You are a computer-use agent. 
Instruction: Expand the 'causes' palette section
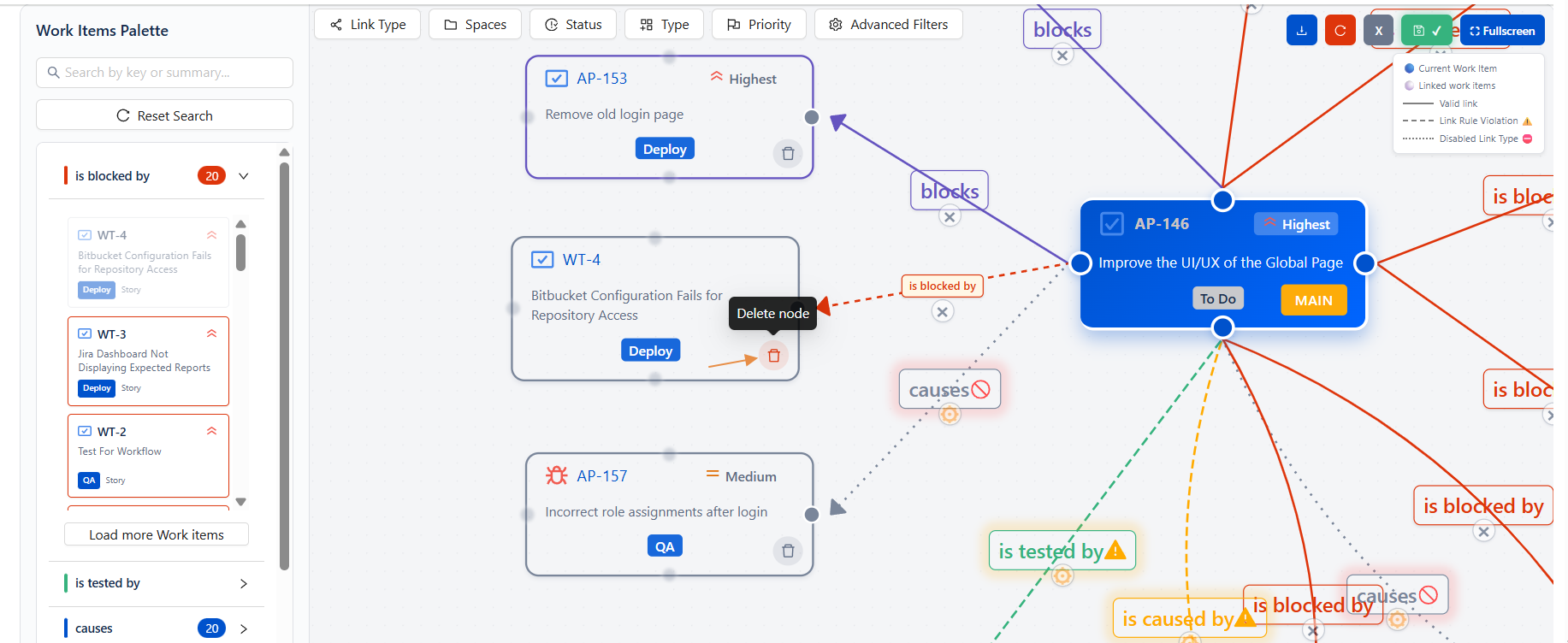[244, 628]
